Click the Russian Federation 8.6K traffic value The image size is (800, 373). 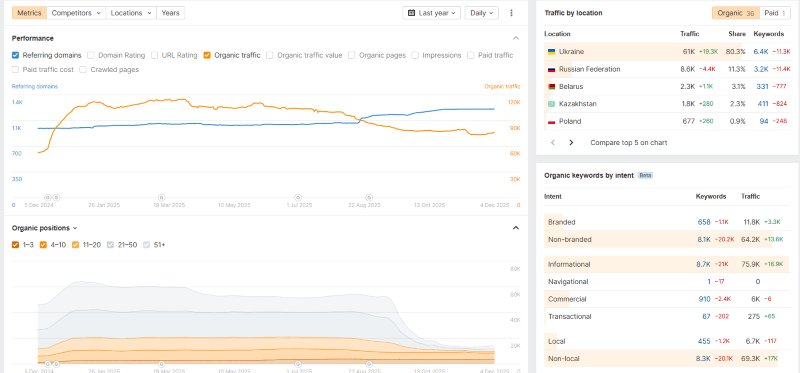click(x=687, y=69)
